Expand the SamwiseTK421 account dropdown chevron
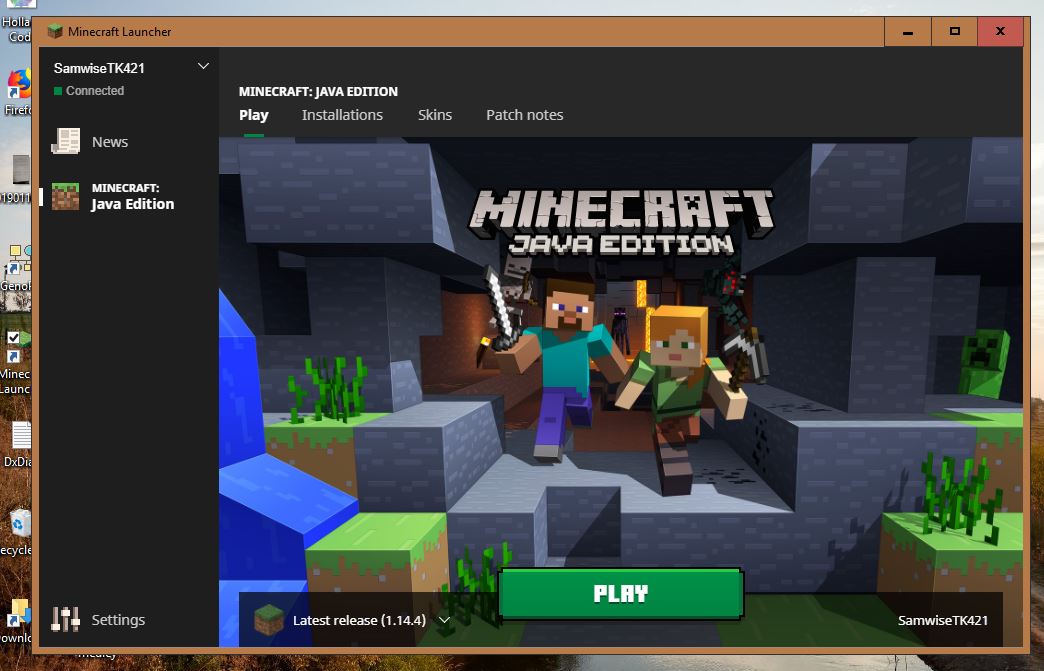Viewport: 1044px width, 671px height. 204,67
